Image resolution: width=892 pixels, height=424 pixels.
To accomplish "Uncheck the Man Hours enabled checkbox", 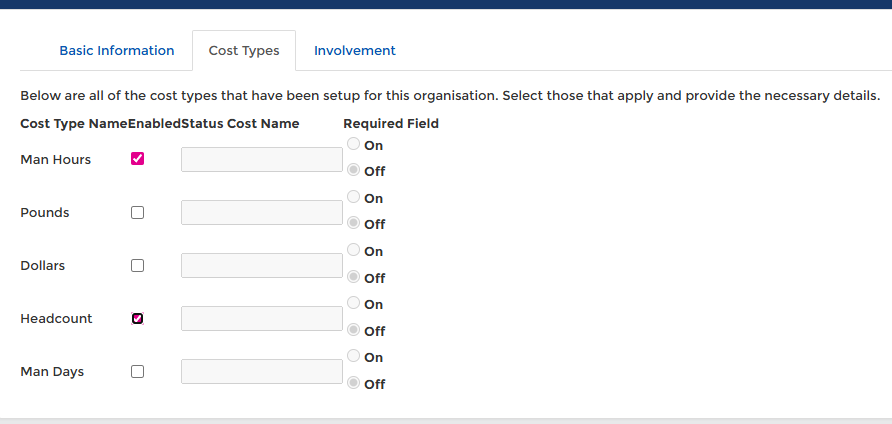I will point(138,159).
